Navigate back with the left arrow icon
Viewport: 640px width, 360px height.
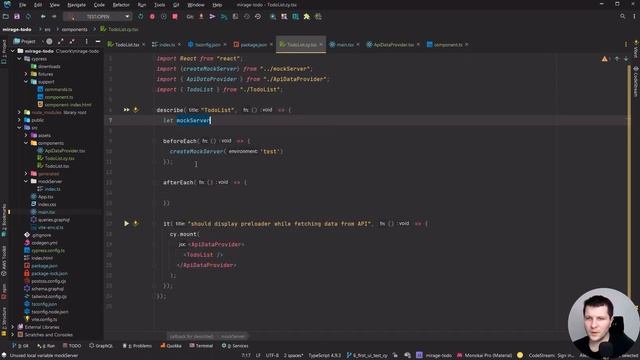(x=43, y=17)
